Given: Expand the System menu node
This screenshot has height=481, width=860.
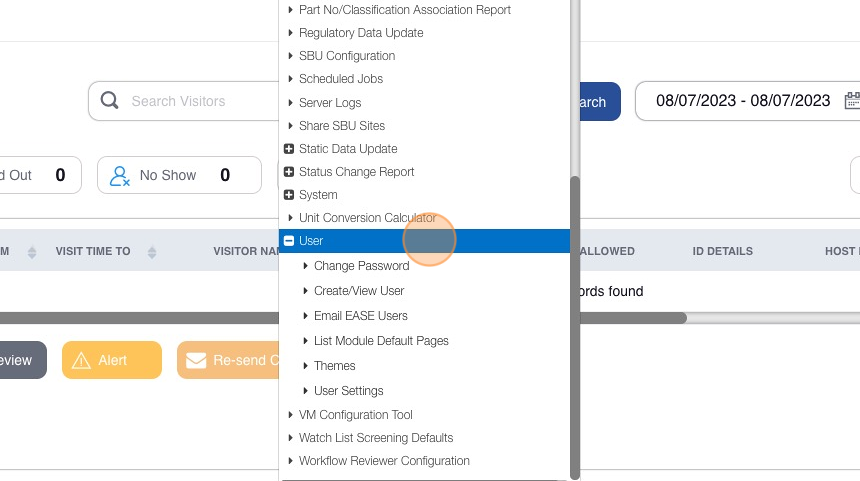Looking at the screenshot, I should click(x=289, y=195).
